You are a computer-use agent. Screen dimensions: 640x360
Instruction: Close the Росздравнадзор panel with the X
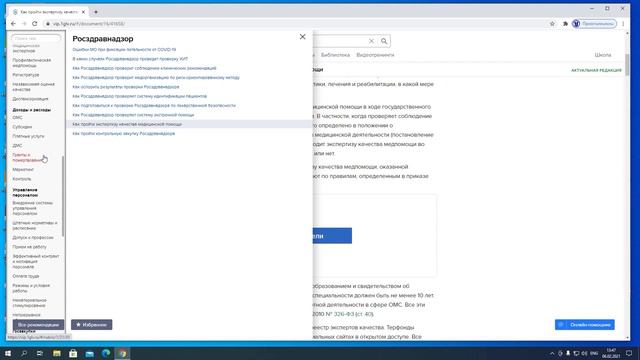302,37
